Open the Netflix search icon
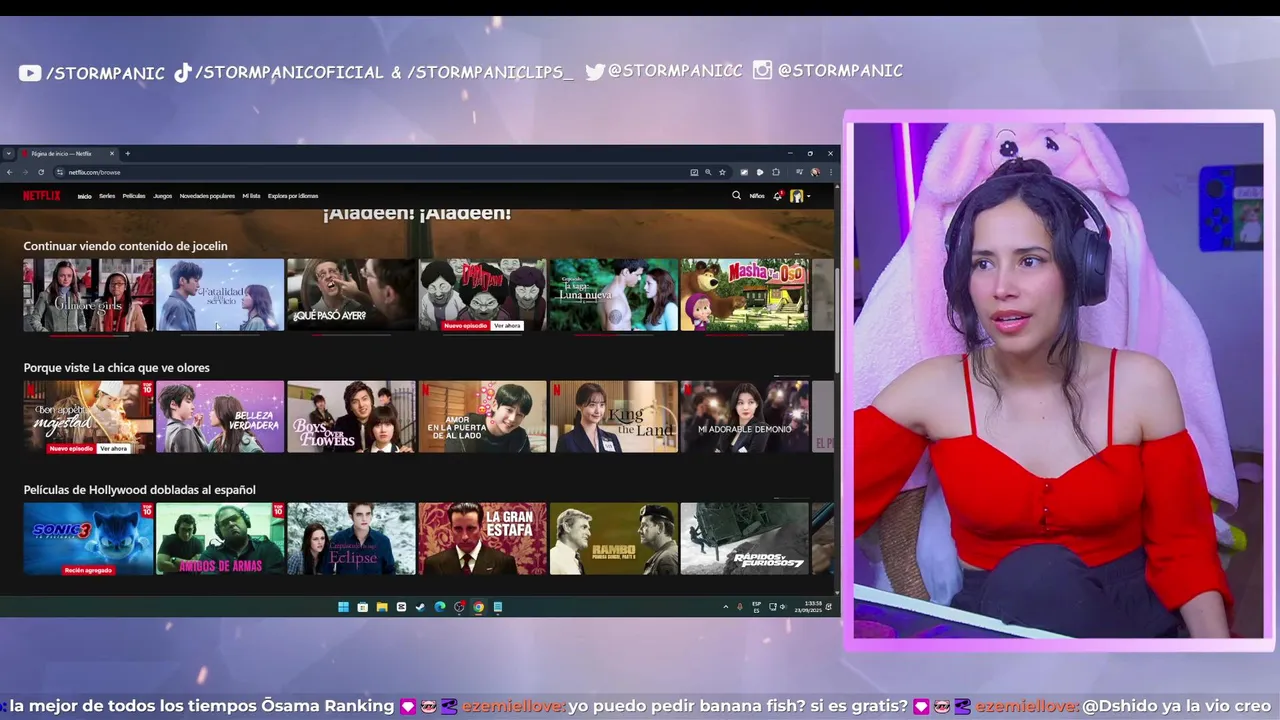The image size is (1280, 720). pos(736,196)
